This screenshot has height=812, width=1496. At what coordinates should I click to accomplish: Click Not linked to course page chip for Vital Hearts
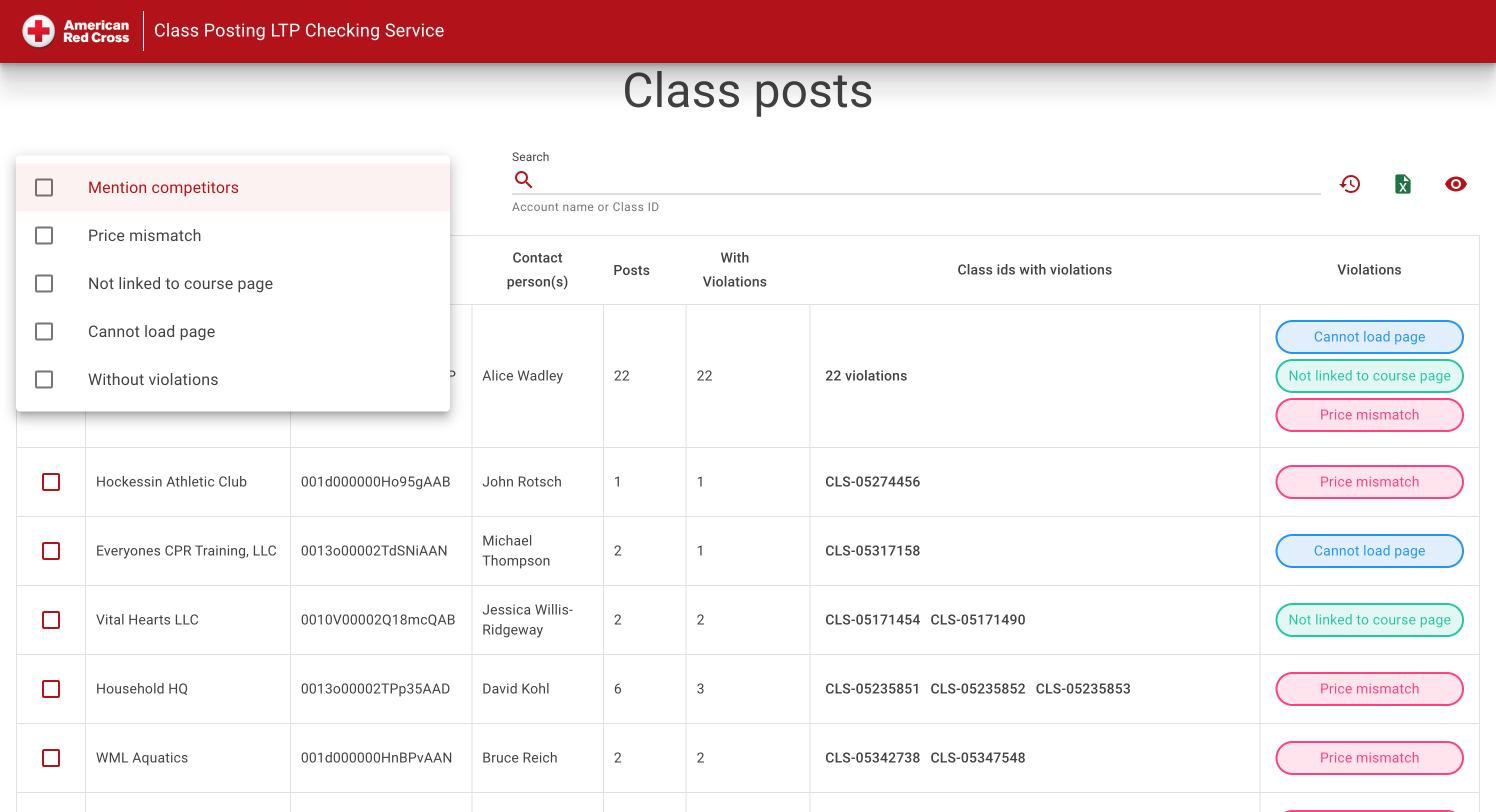coord(1369,620)
